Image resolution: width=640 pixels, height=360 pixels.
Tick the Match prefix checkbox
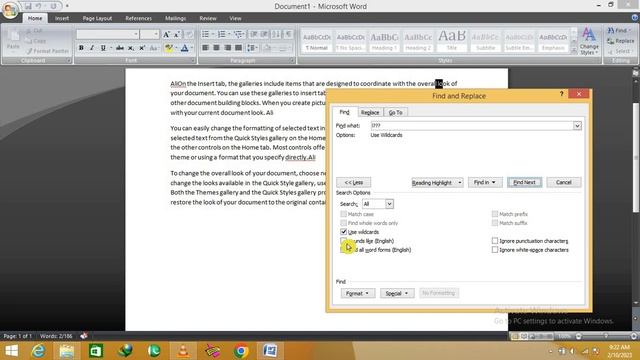(x=495, y=214)
